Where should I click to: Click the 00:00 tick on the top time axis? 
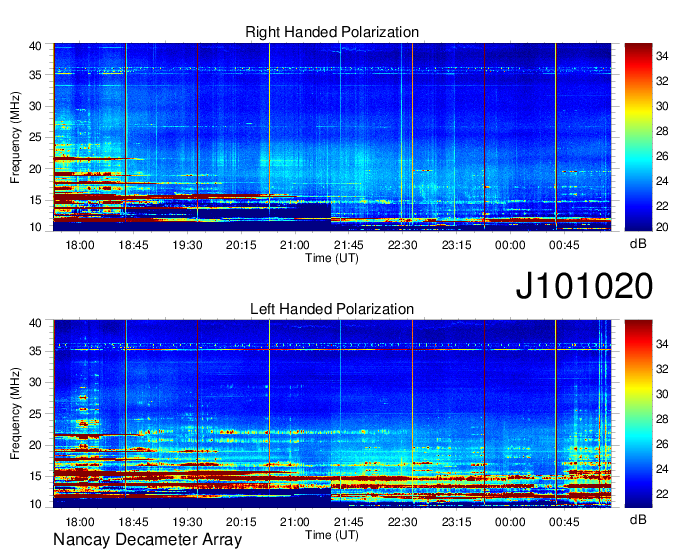click(510, 245)
